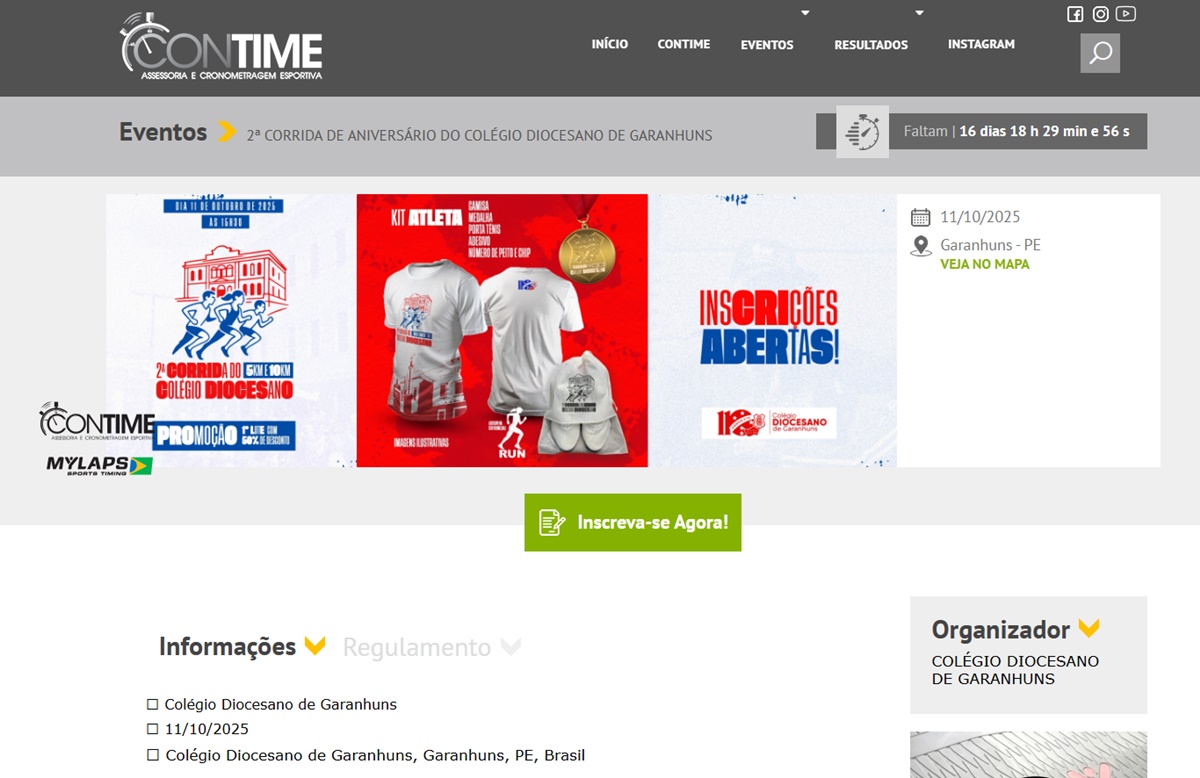Click the calendar icon beside 11/10/2025
Screen dimensions: 1200x778
pyautogui.click(x=921, y=217)
